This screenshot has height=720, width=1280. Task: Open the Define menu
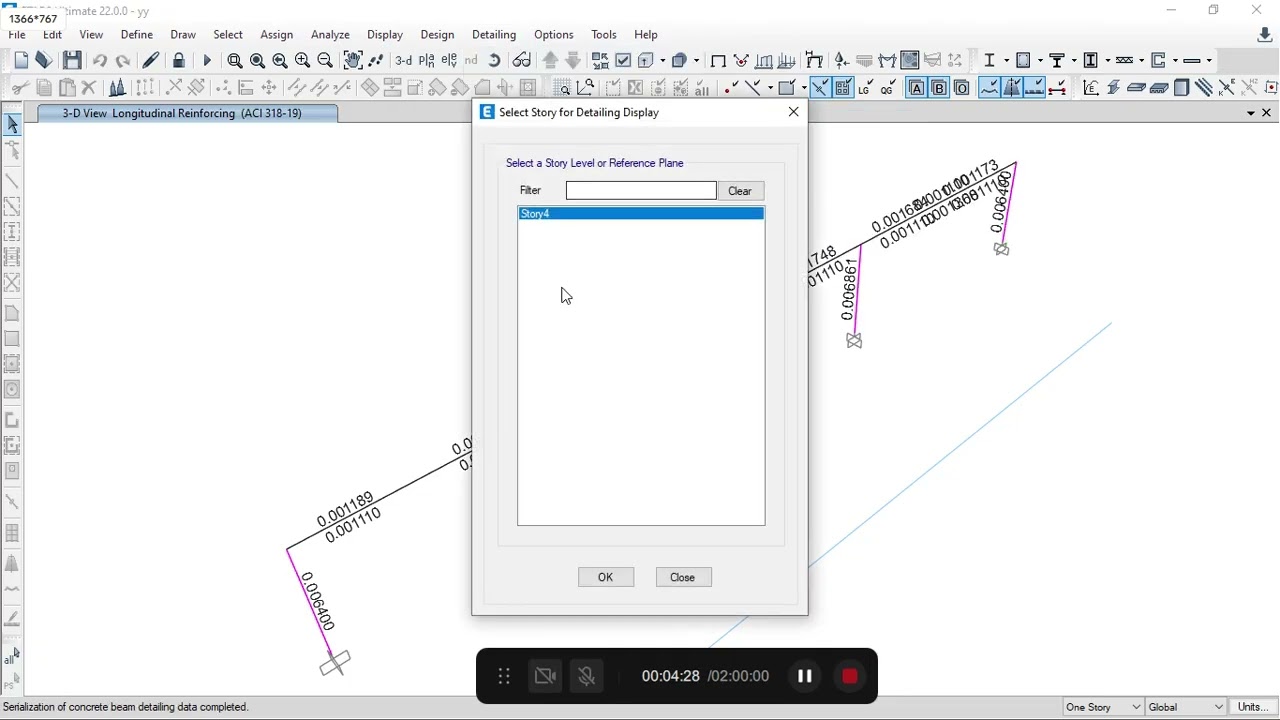(x=137, y=35)
